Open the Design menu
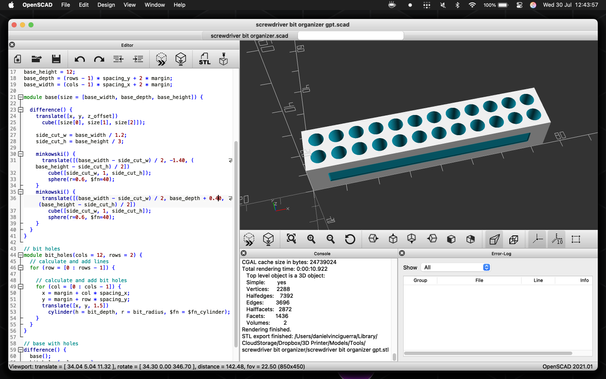 (x=106, y=5)
